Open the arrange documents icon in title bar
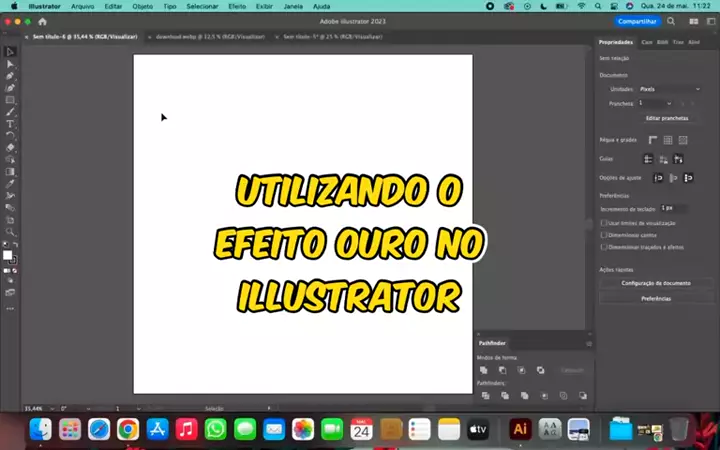The image size is (720, 450). 694,22
